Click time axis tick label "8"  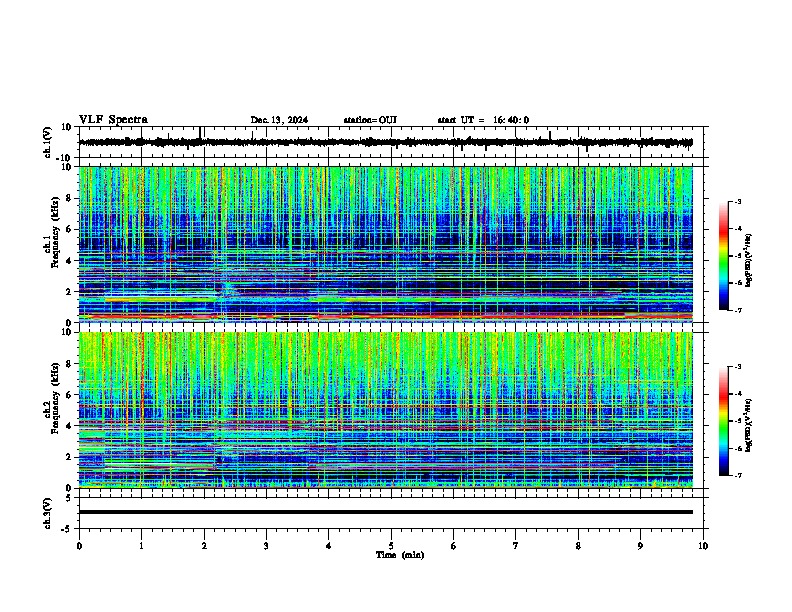pos(578,546)
